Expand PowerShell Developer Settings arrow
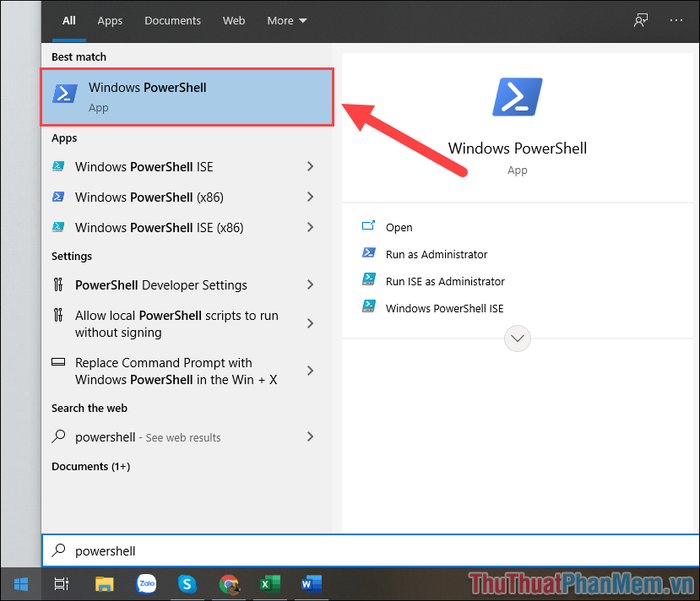This screenshot has height=601, width=700. pyautogui.click(x=310, y=284)
